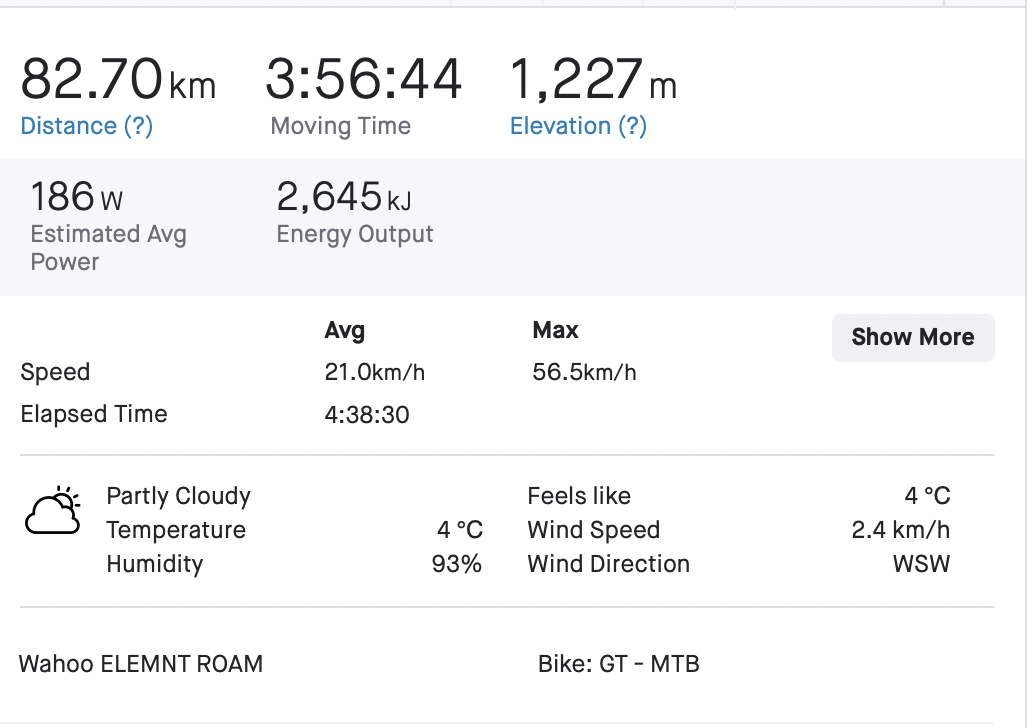Click the 1,227 m elevation value
The width and height of the screenshot is (1032, 728).
pos(593,80)
